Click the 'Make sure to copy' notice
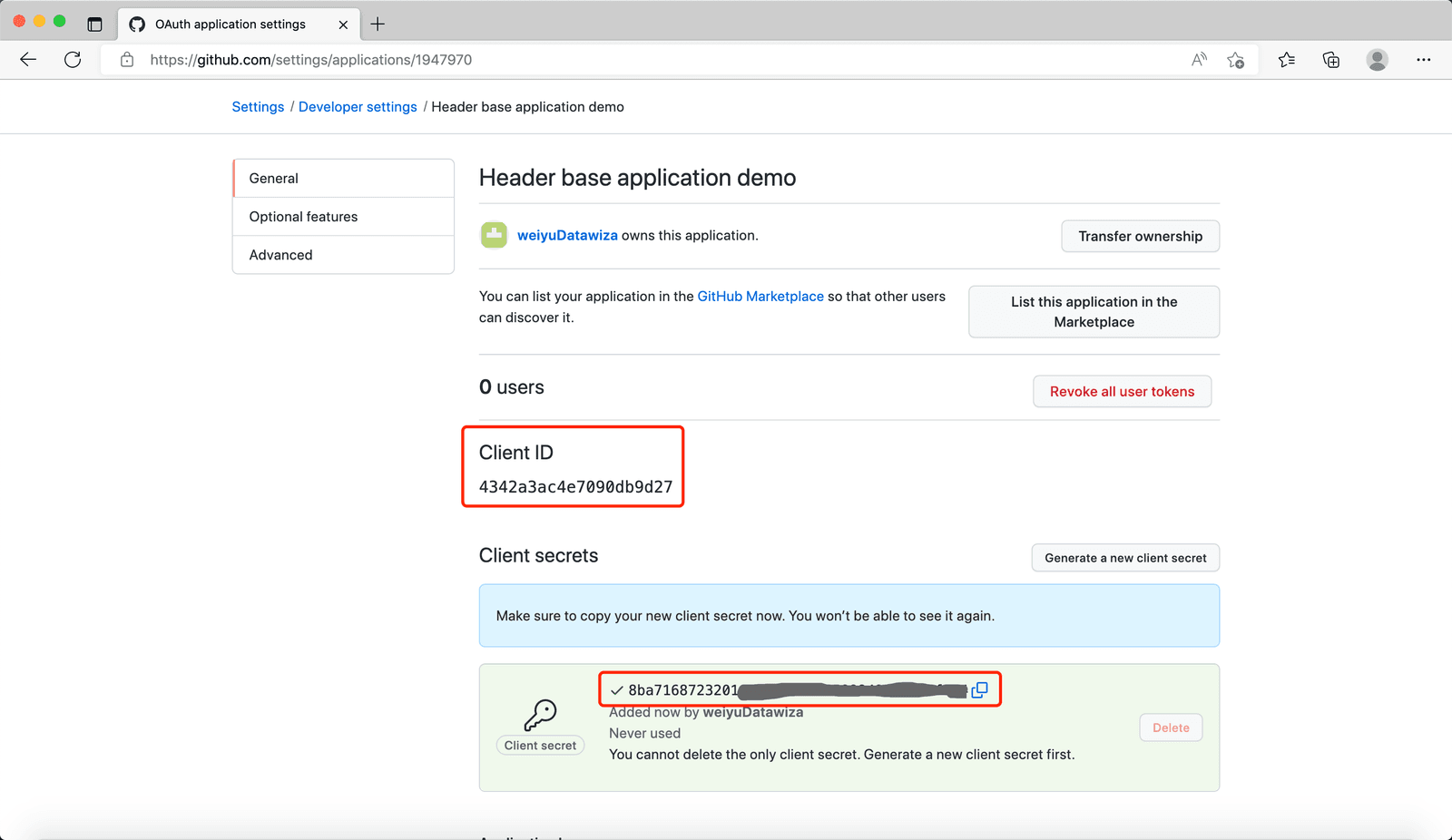 [x=849, y=616]
